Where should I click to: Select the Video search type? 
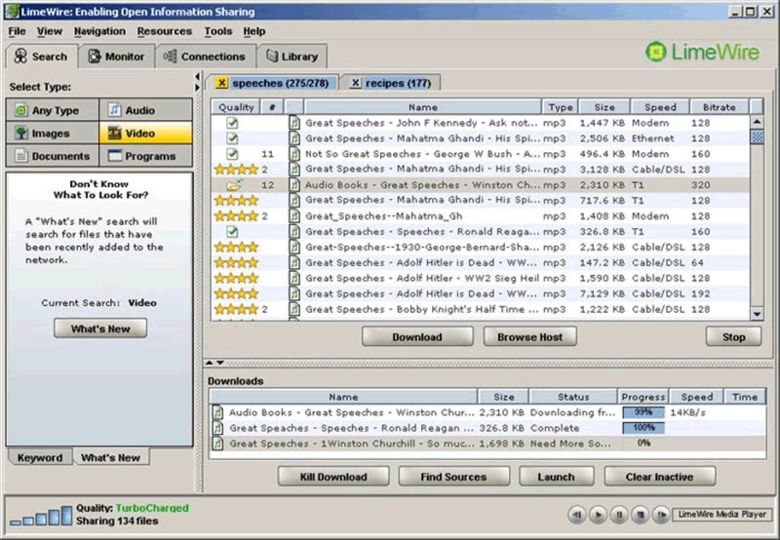click(146, 133)
